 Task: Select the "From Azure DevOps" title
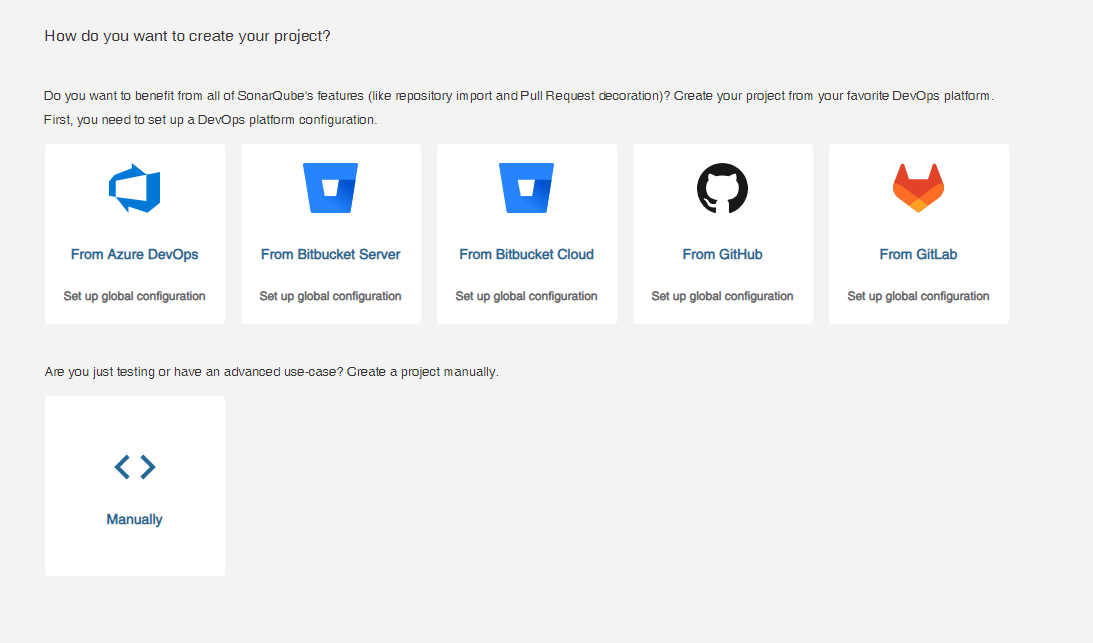pyautogui.click(x=135, y=254)
